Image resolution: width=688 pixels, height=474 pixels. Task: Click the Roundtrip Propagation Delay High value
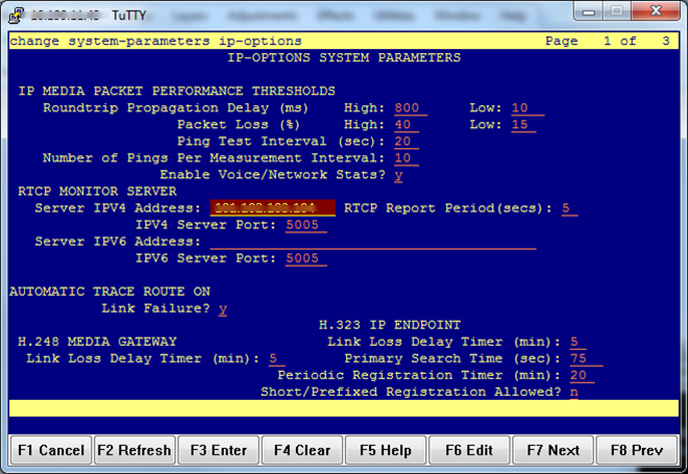coord(410,108)
